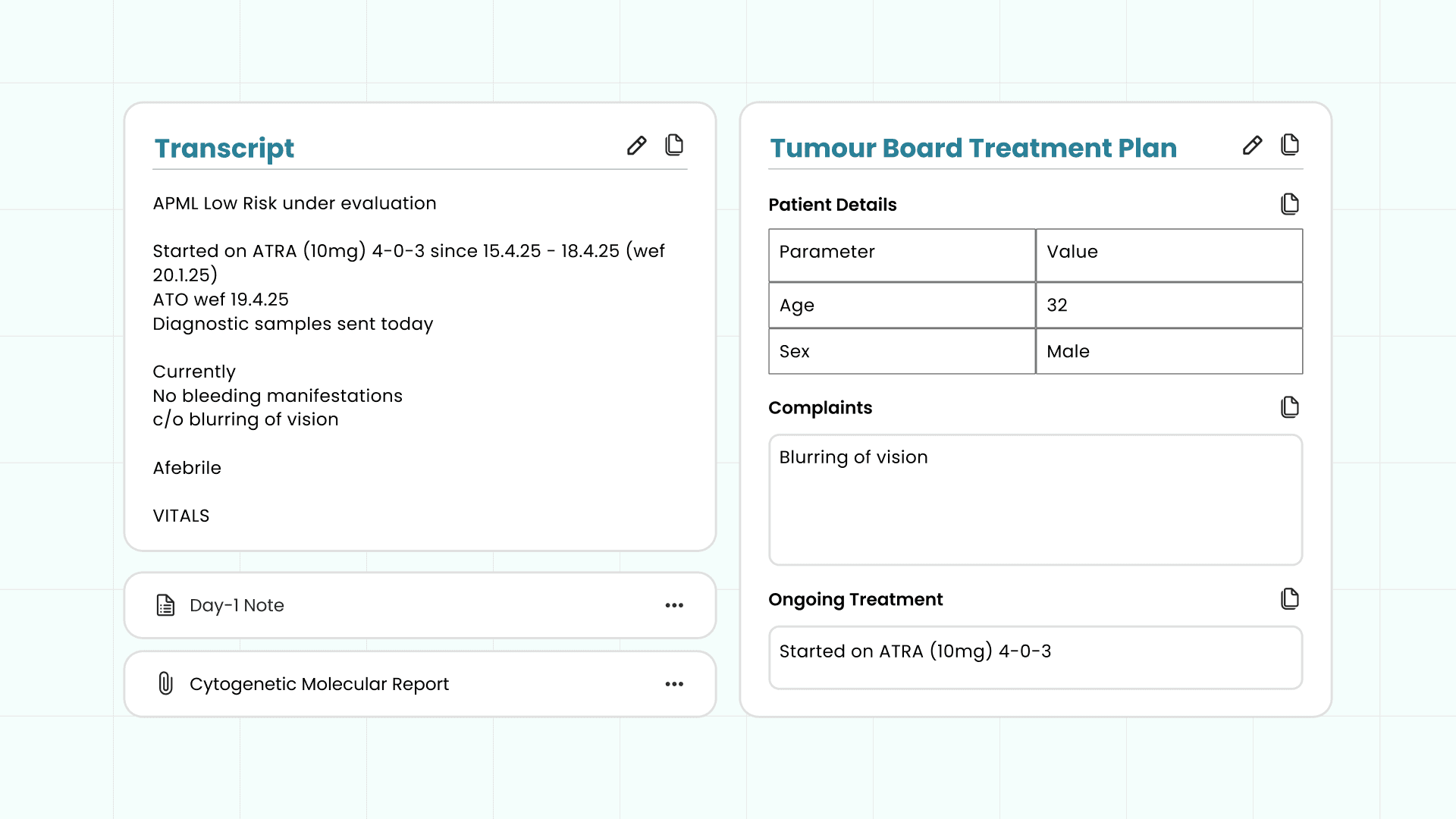
Task: Click the Cytogenetic Report paperclip icon
Action: [x=165, y=683]
